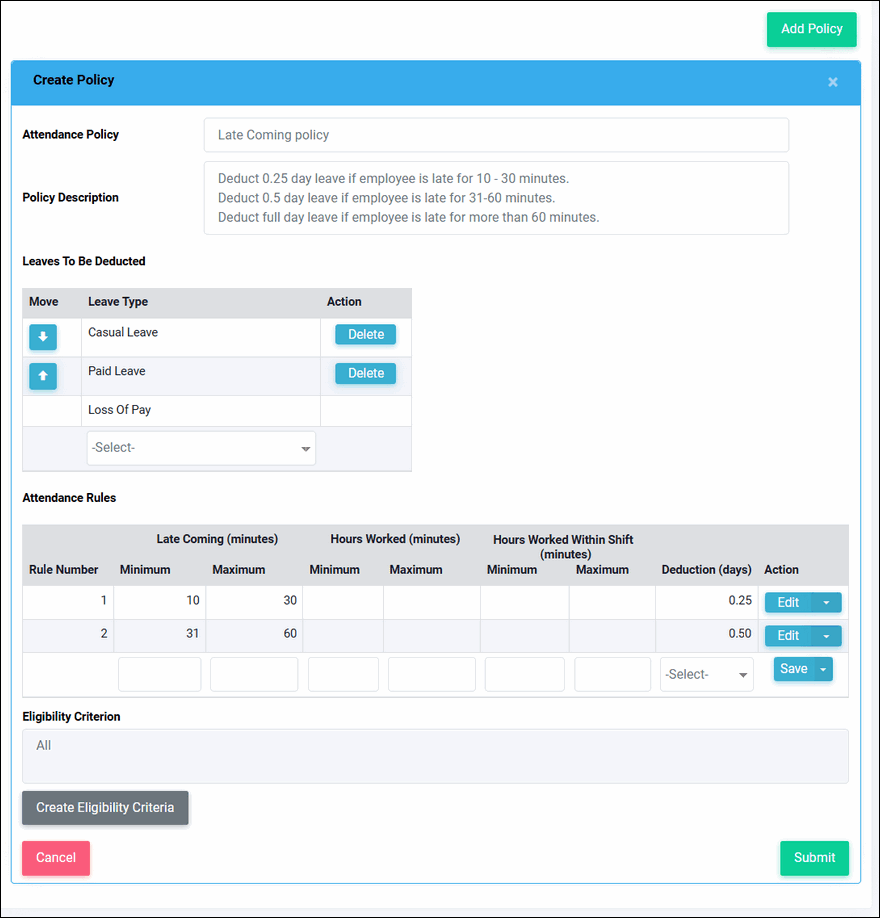Focus the Attendance Policy name field
This screenshot has width=880, height=918.
pos(496,135)
